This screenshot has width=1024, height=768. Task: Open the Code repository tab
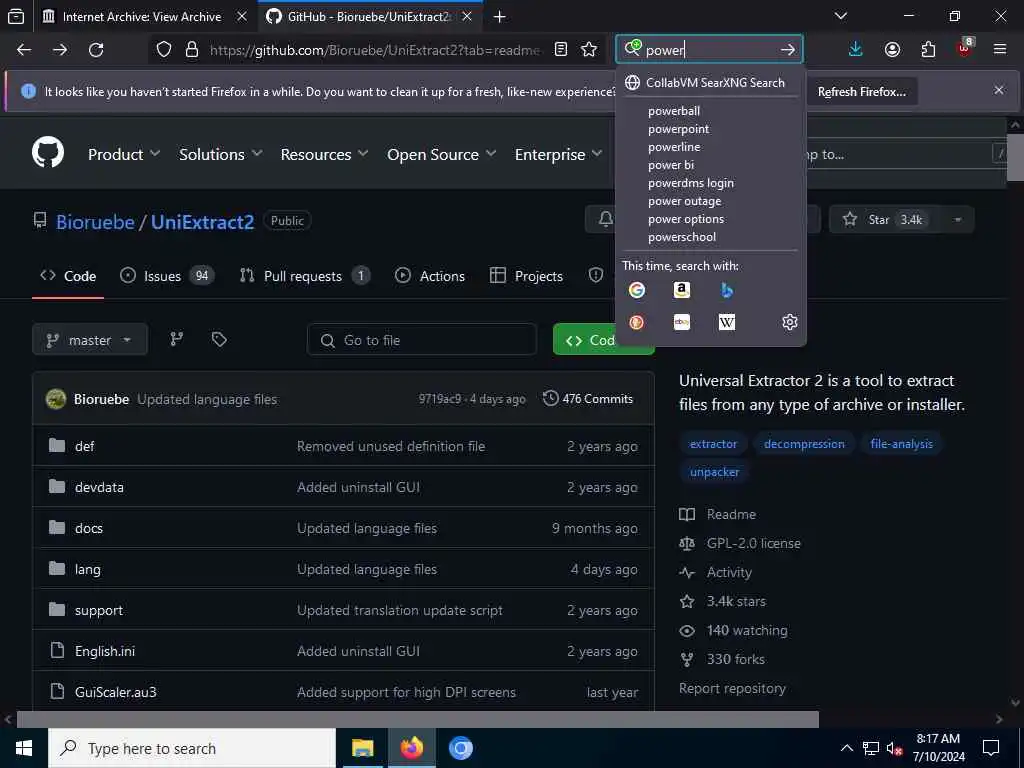[68, 276]
